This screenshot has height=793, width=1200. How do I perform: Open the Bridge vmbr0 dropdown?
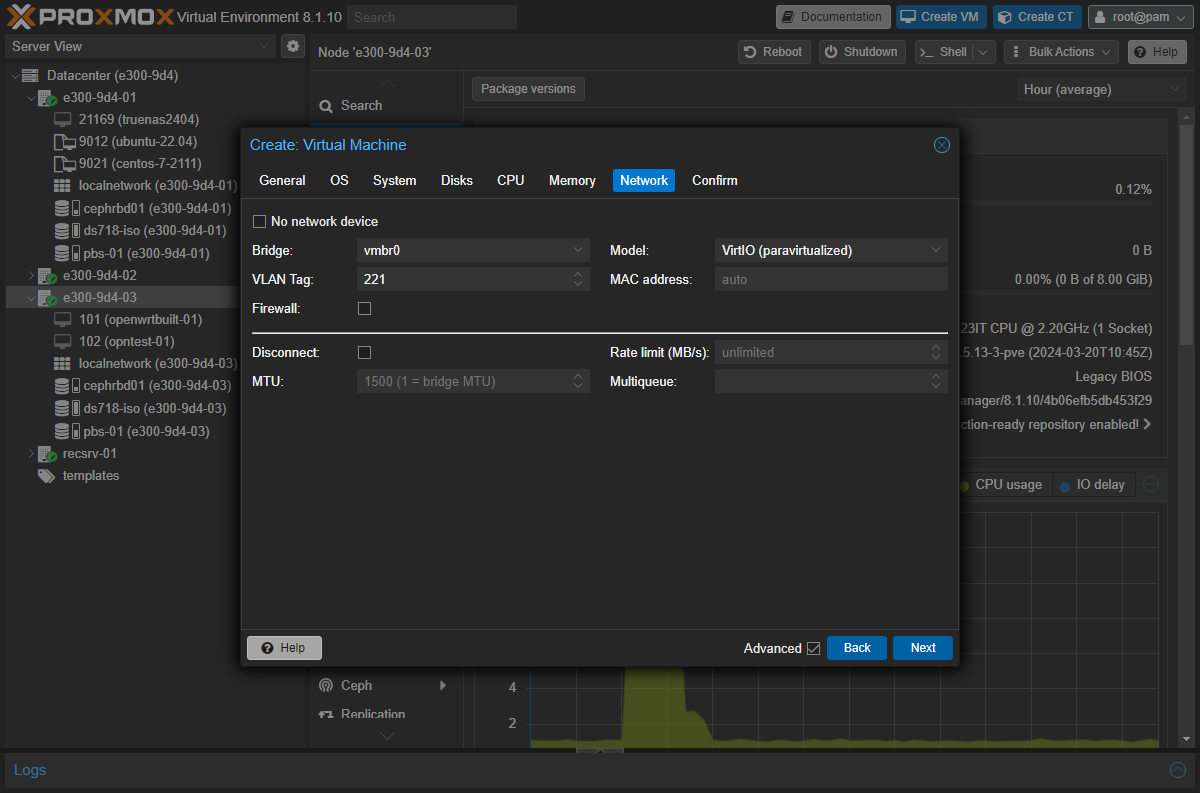click(x=579, y=250)
